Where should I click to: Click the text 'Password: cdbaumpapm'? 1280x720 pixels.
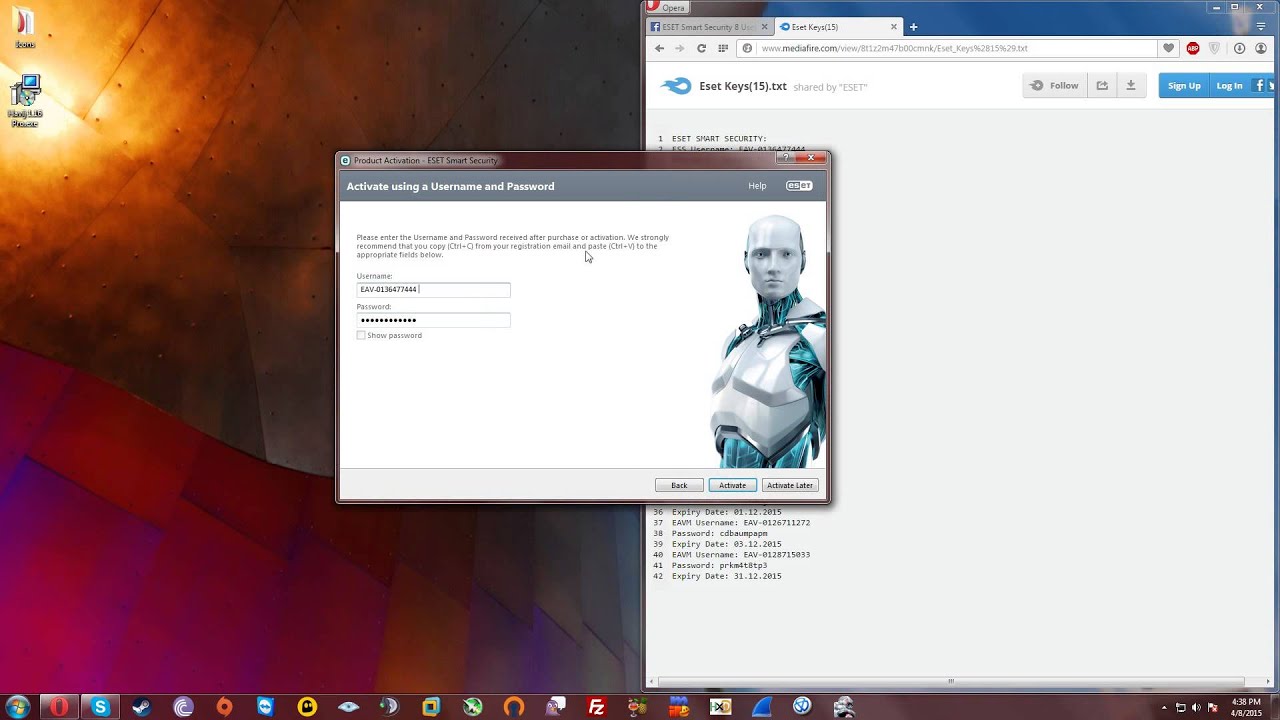[x=719, y=533]
